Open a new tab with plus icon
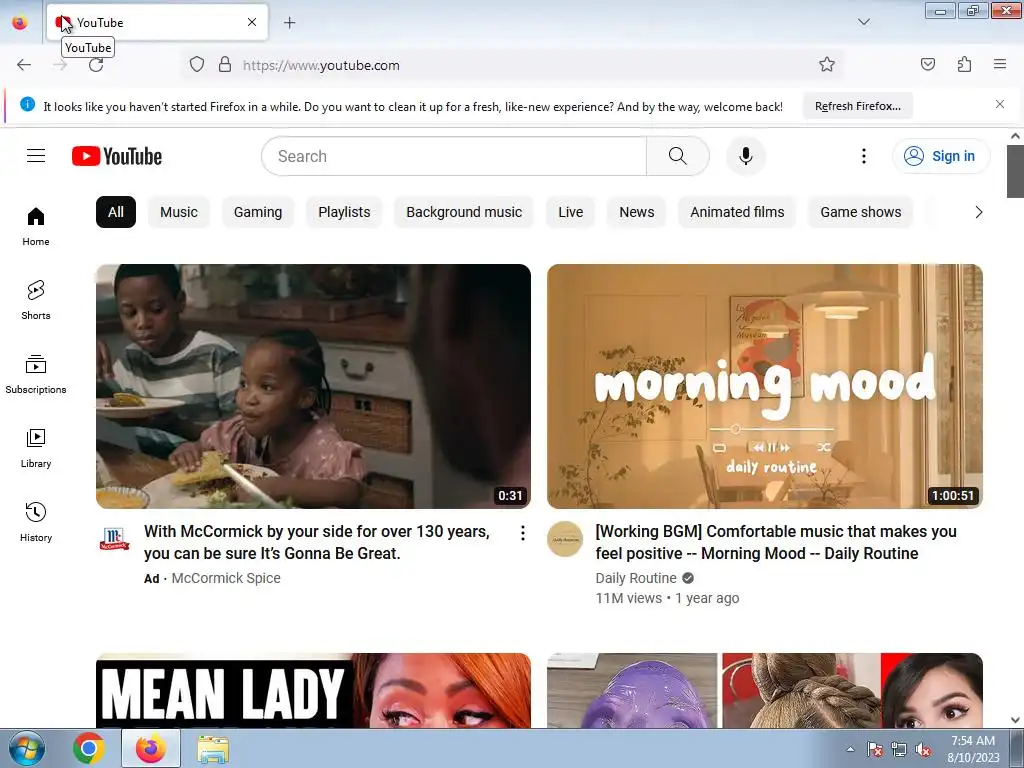This screenshot has height=768, width=1024. [x=289, y=23]
